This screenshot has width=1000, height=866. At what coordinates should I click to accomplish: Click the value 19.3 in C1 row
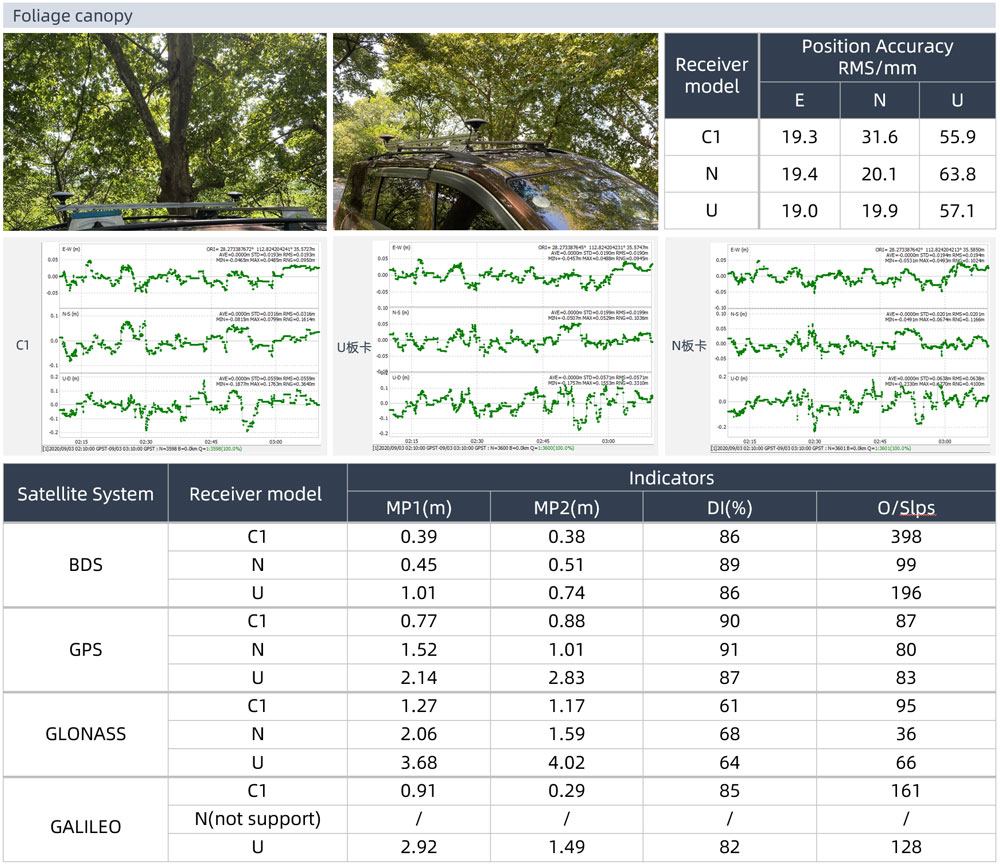tap(799, 137)
